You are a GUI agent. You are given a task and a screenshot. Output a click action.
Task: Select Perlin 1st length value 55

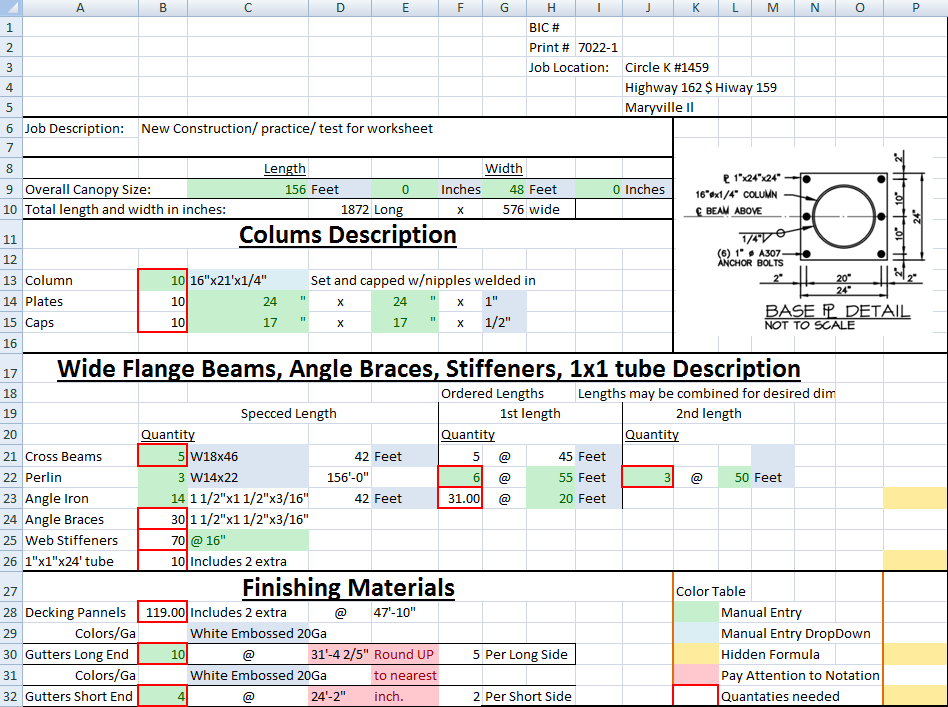click(551, 477)
